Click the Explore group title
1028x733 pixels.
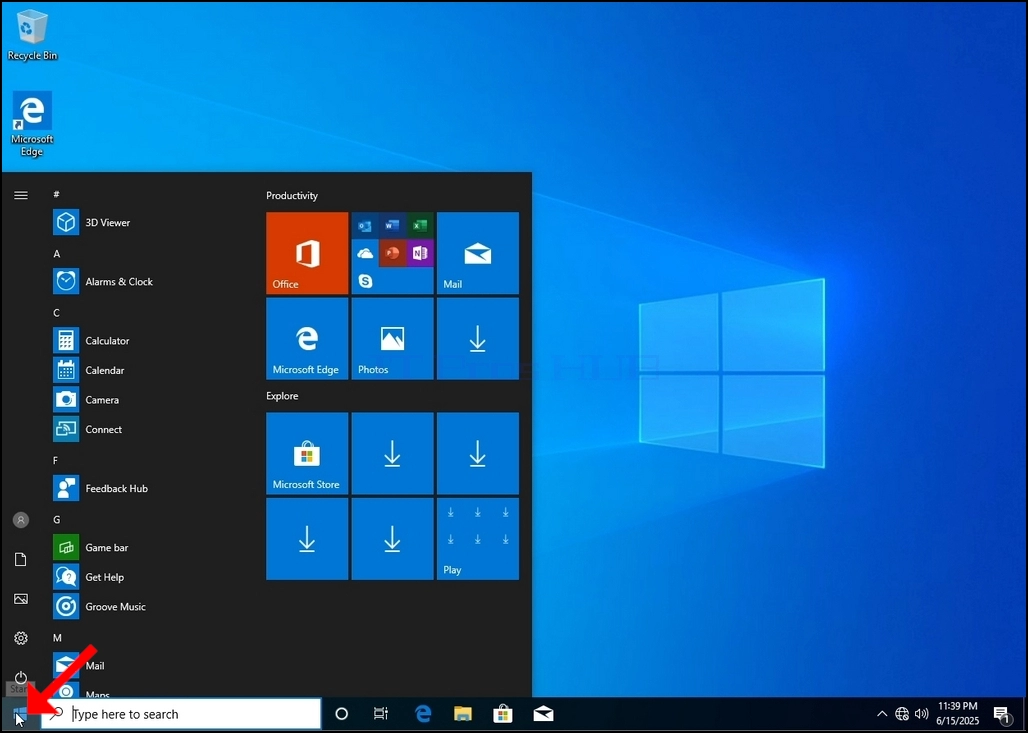tap(282, 396)
